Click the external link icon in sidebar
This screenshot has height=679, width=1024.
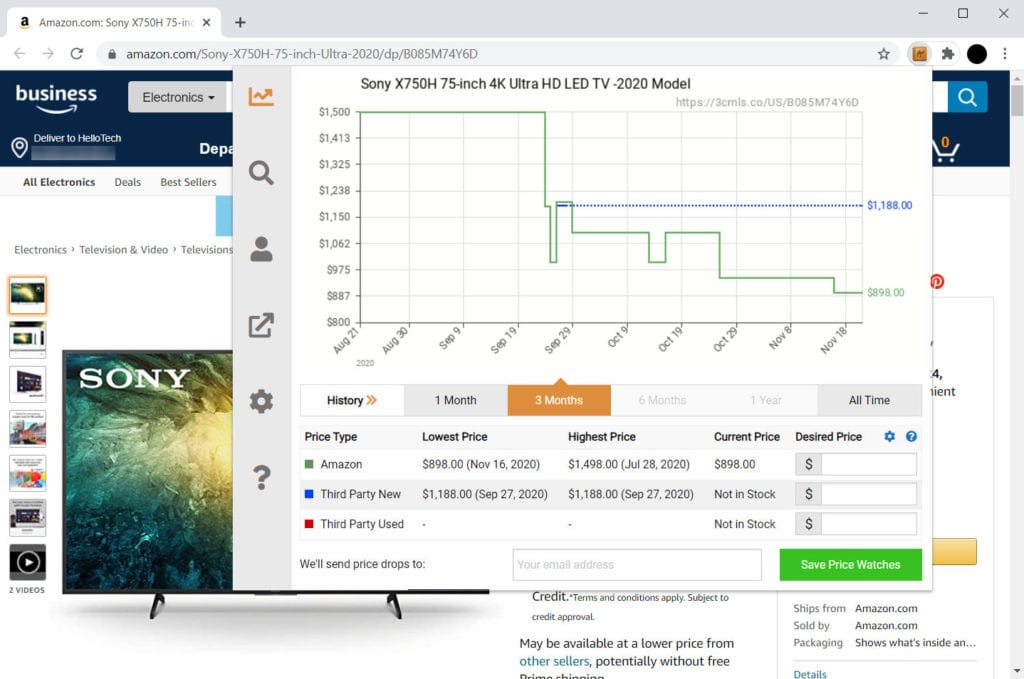pyautogui.click(x=261, y=325)
